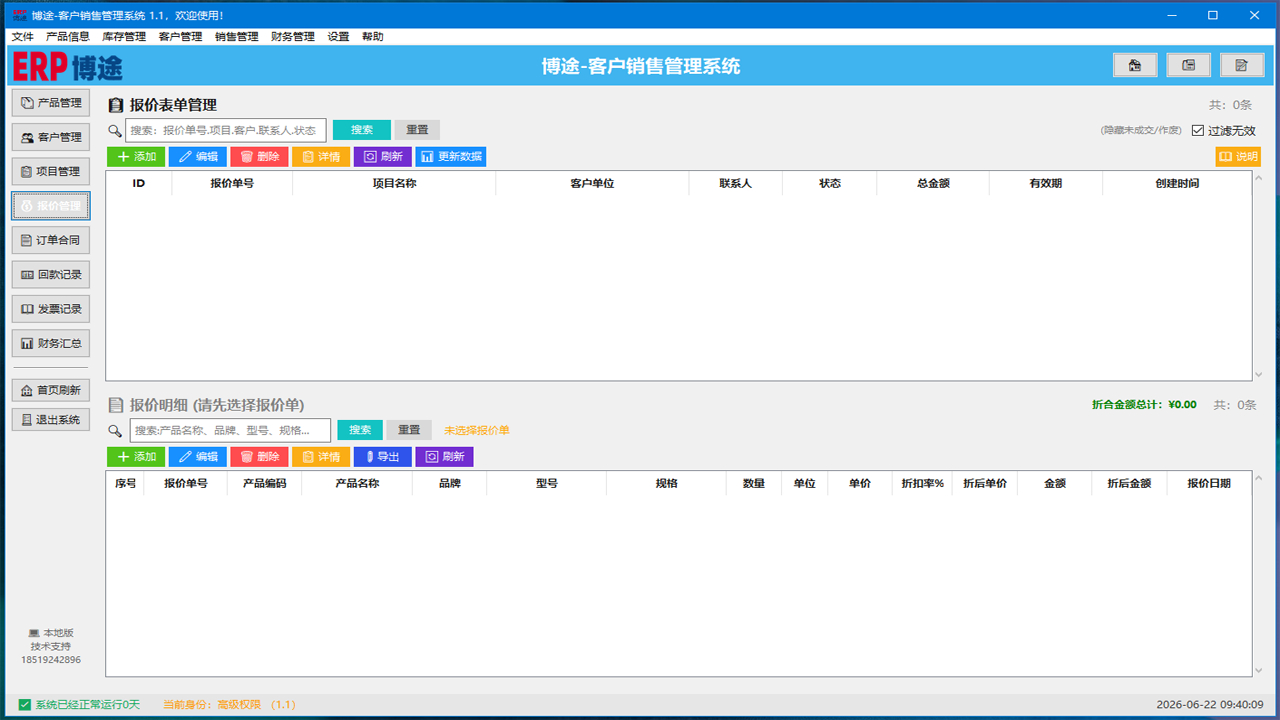The width and height of the screenshot is (1280, 720).
Task: Open the orange 说明 help button
Action: point(1238,157)
